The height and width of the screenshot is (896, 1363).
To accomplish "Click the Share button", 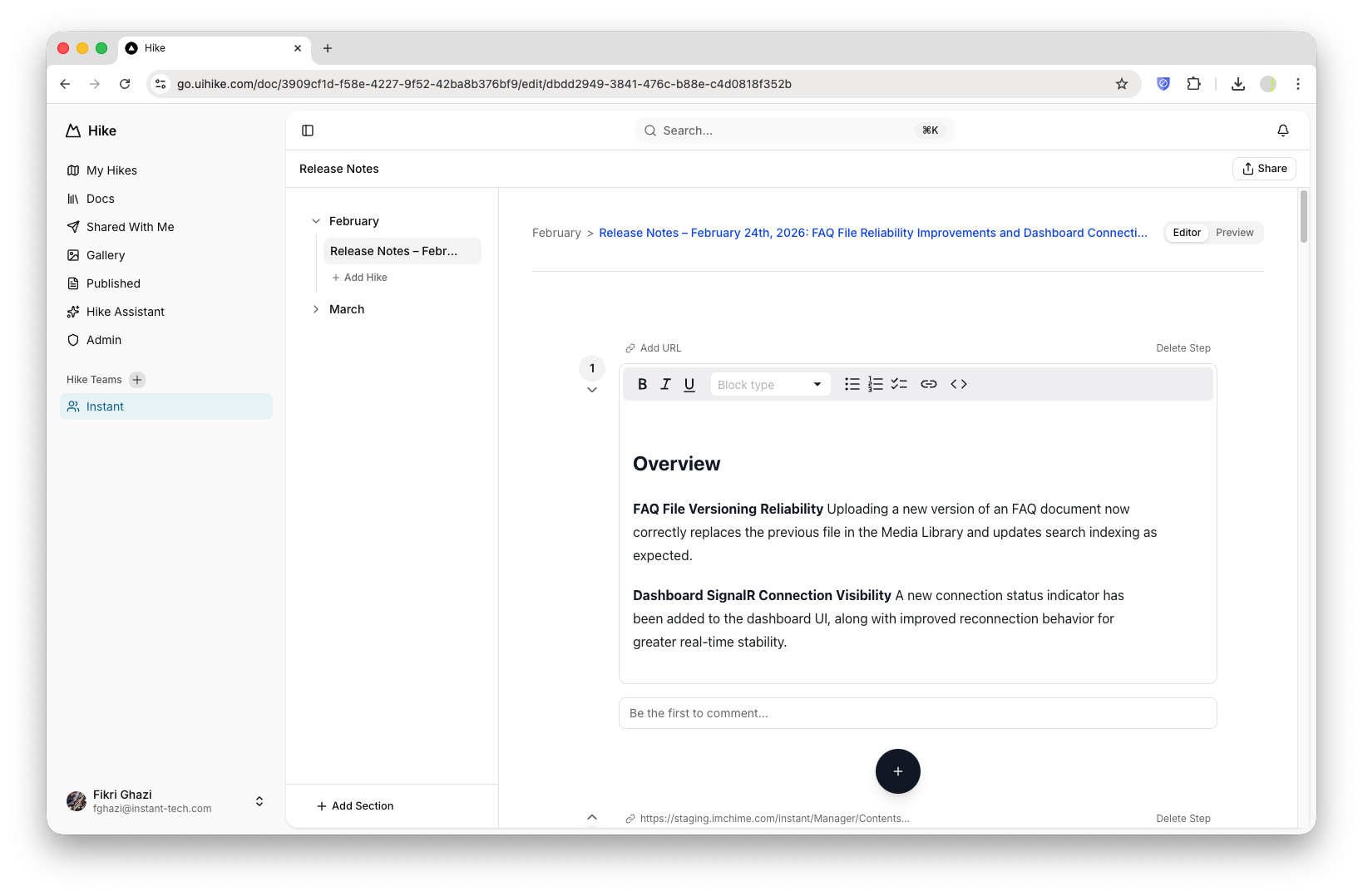I will [1264, 168].
